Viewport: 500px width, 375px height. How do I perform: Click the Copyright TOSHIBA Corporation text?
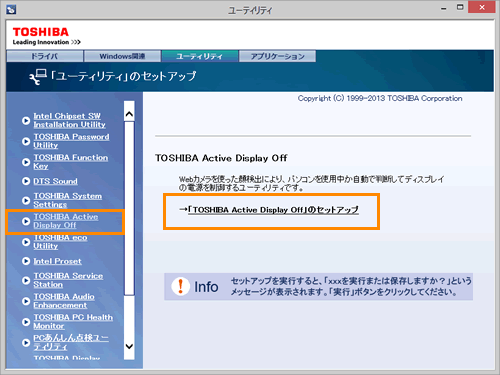click(x=380, y=98)
